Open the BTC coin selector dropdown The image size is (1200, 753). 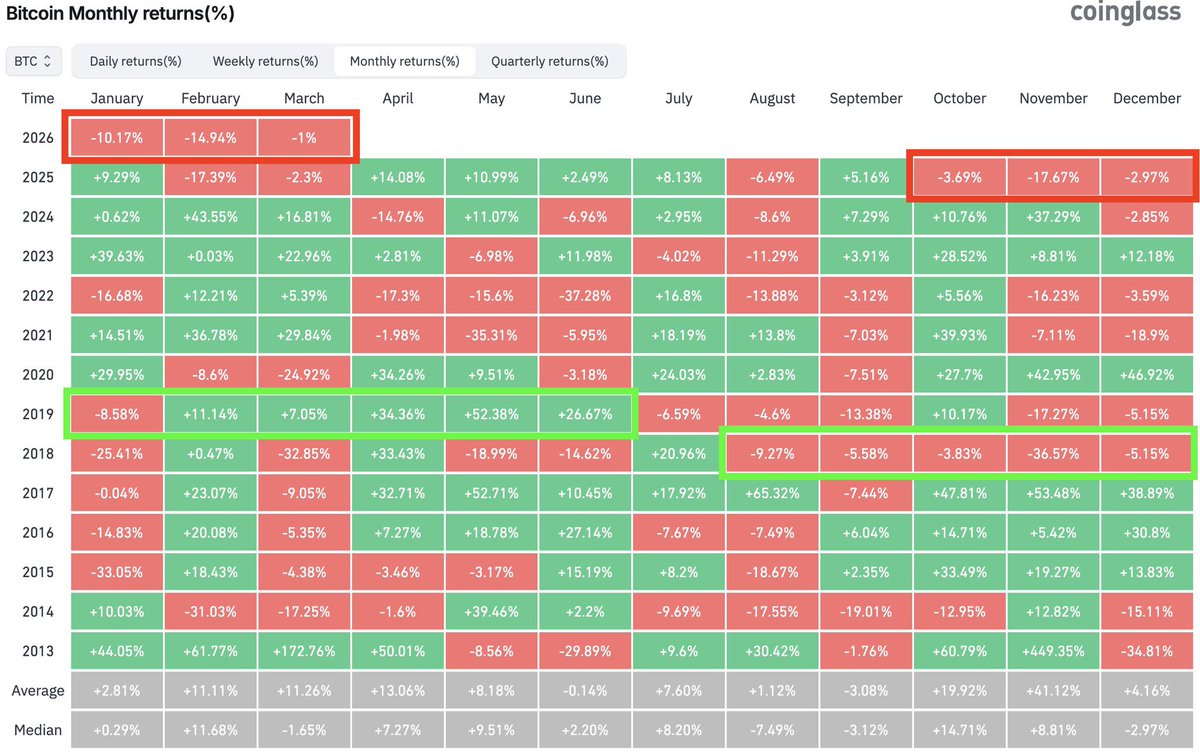pos(34,61)
